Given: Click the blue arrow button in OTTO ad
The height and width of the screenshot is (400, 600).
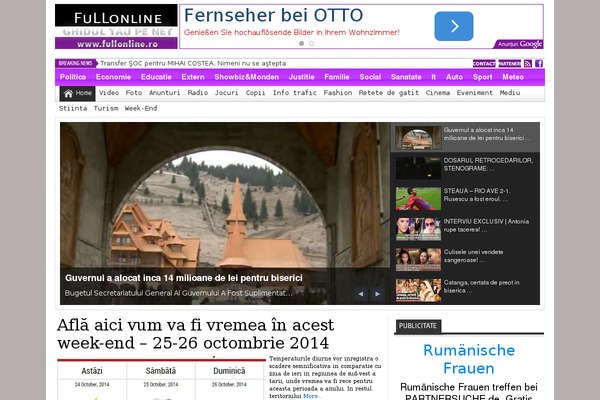Looking at the screenshot, I should 453,26.
